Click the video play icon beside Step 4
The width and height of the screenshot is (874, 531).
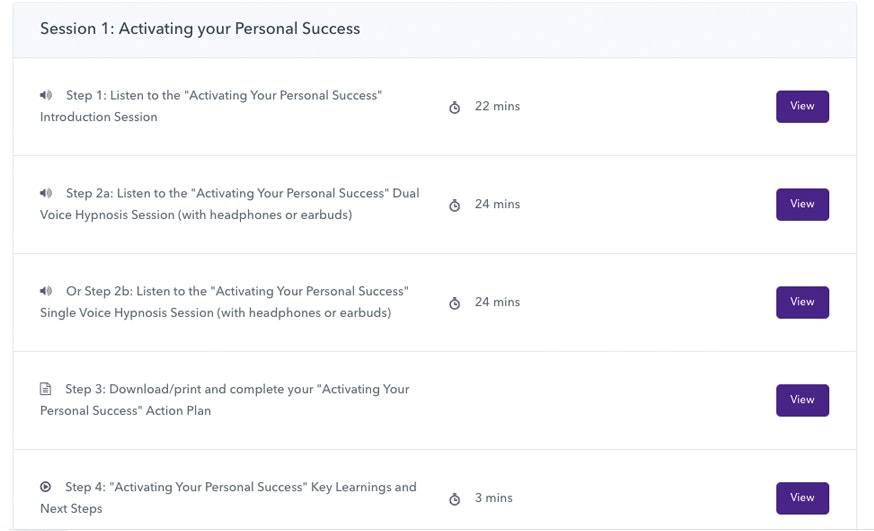46,487
